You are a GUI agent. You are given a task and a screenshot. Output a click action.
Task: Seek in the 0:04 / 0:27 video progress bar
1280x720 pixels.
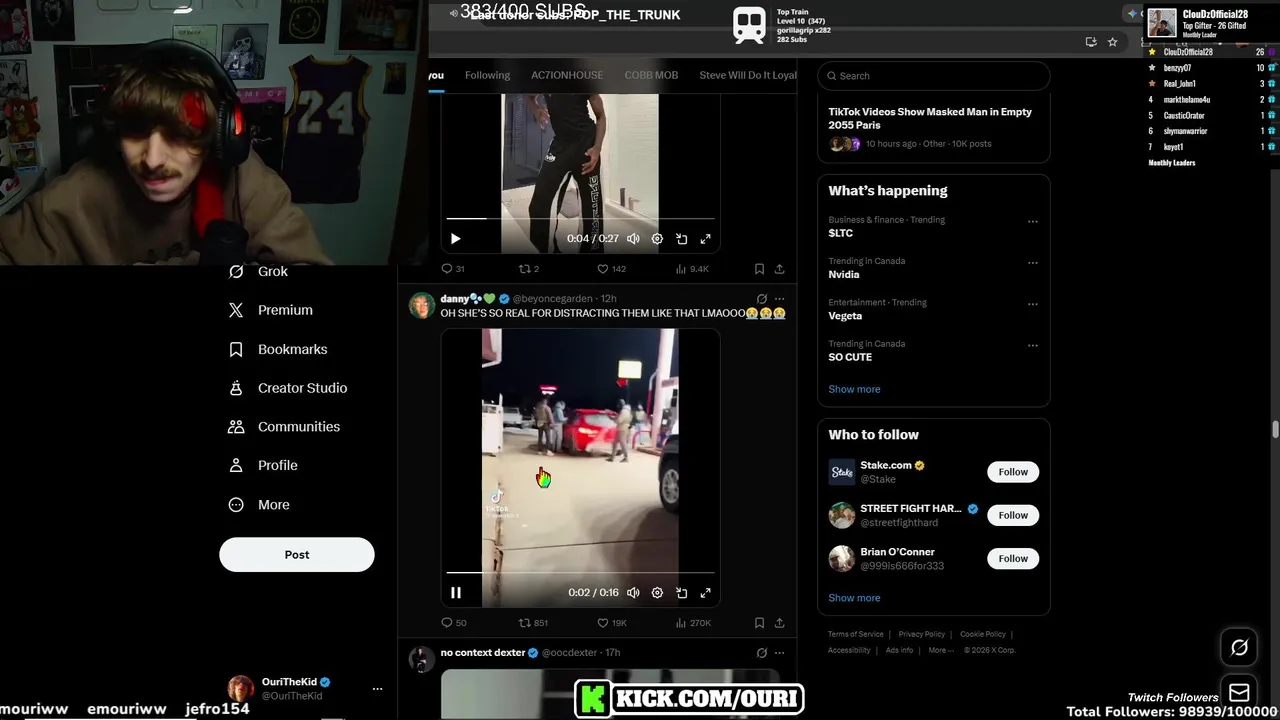click(580, 218)
